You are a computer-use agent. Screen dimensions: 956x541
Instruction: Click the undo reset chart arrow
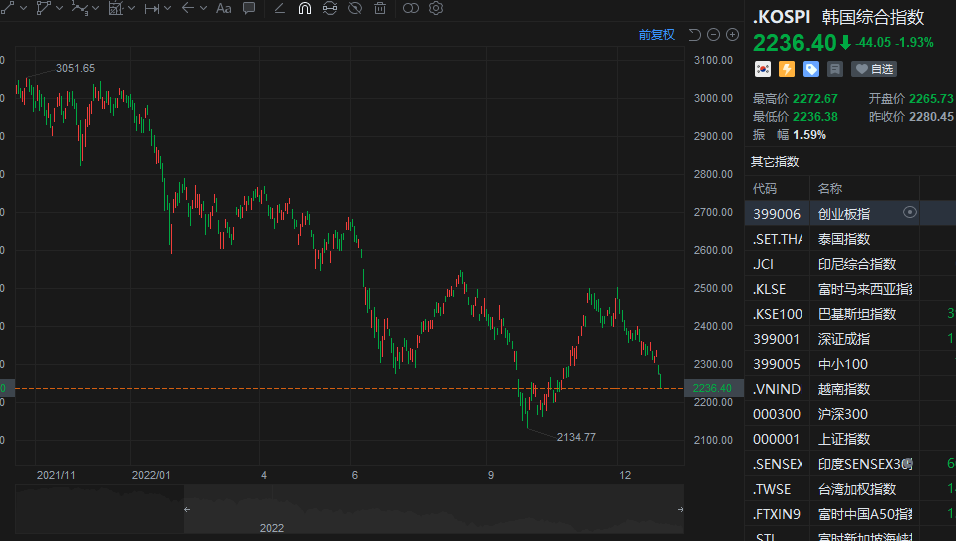point(695,34)
